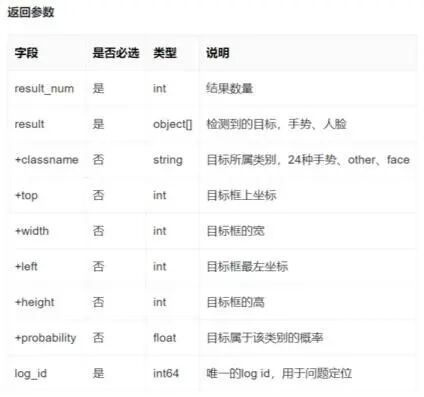424x397 pixels.
Task: Click the 返回参数 heading
Action: pos(31,12)
